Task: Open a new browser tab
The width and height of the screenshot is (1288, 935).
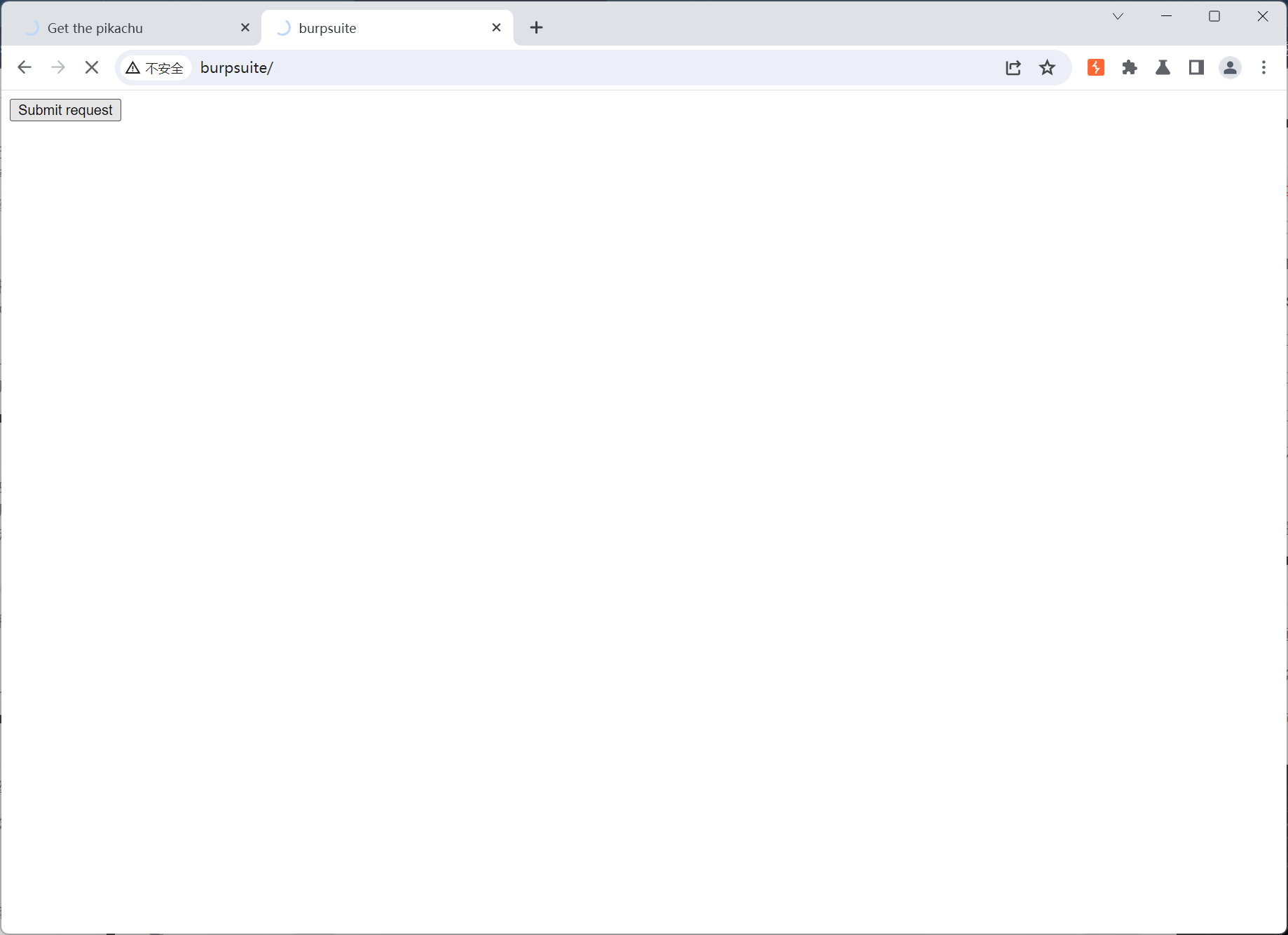Action: [536, 27]
